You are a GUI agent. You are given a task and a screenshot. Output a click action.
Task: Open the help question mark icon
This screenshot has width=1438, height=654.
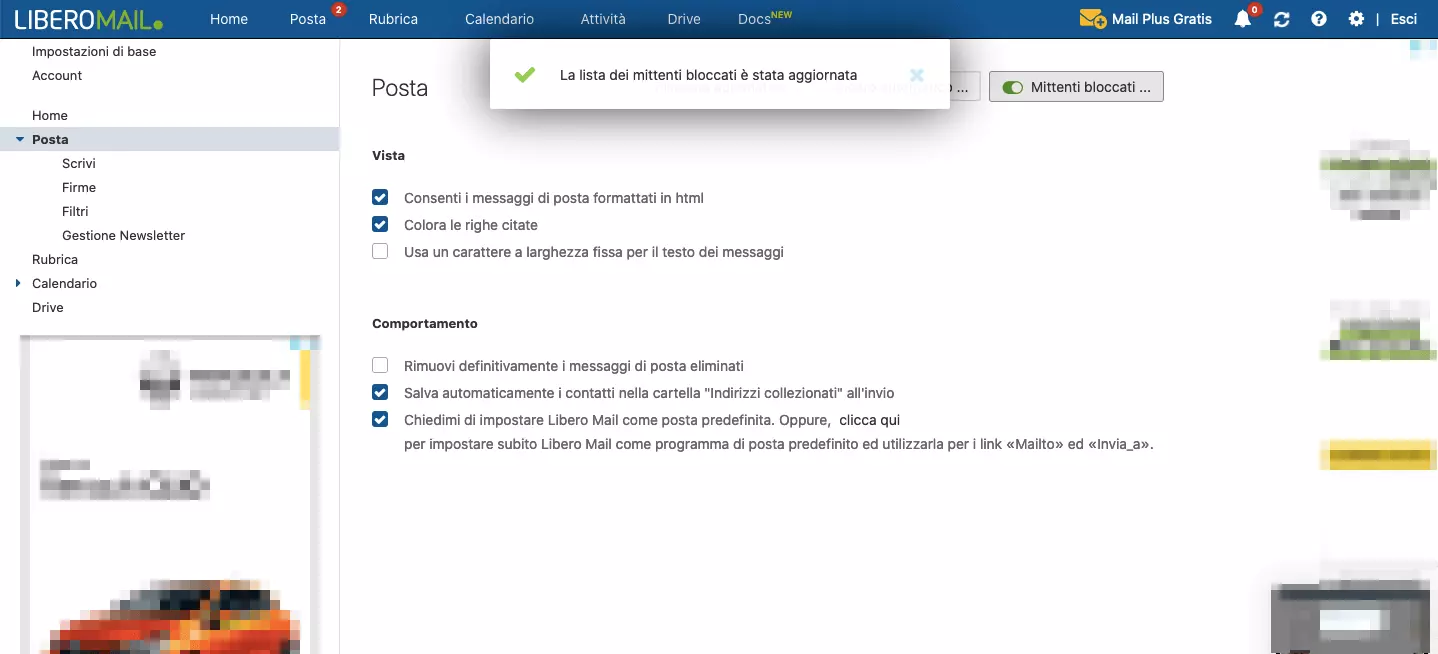1319,19
